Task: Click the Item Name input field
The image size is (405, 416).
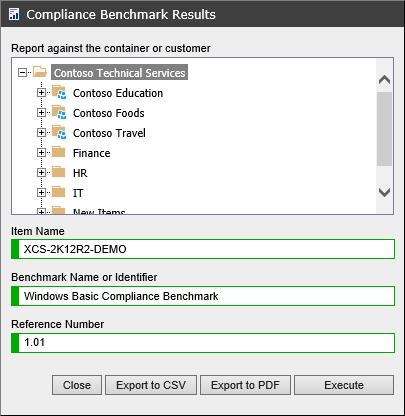Action: pos(203,249)
